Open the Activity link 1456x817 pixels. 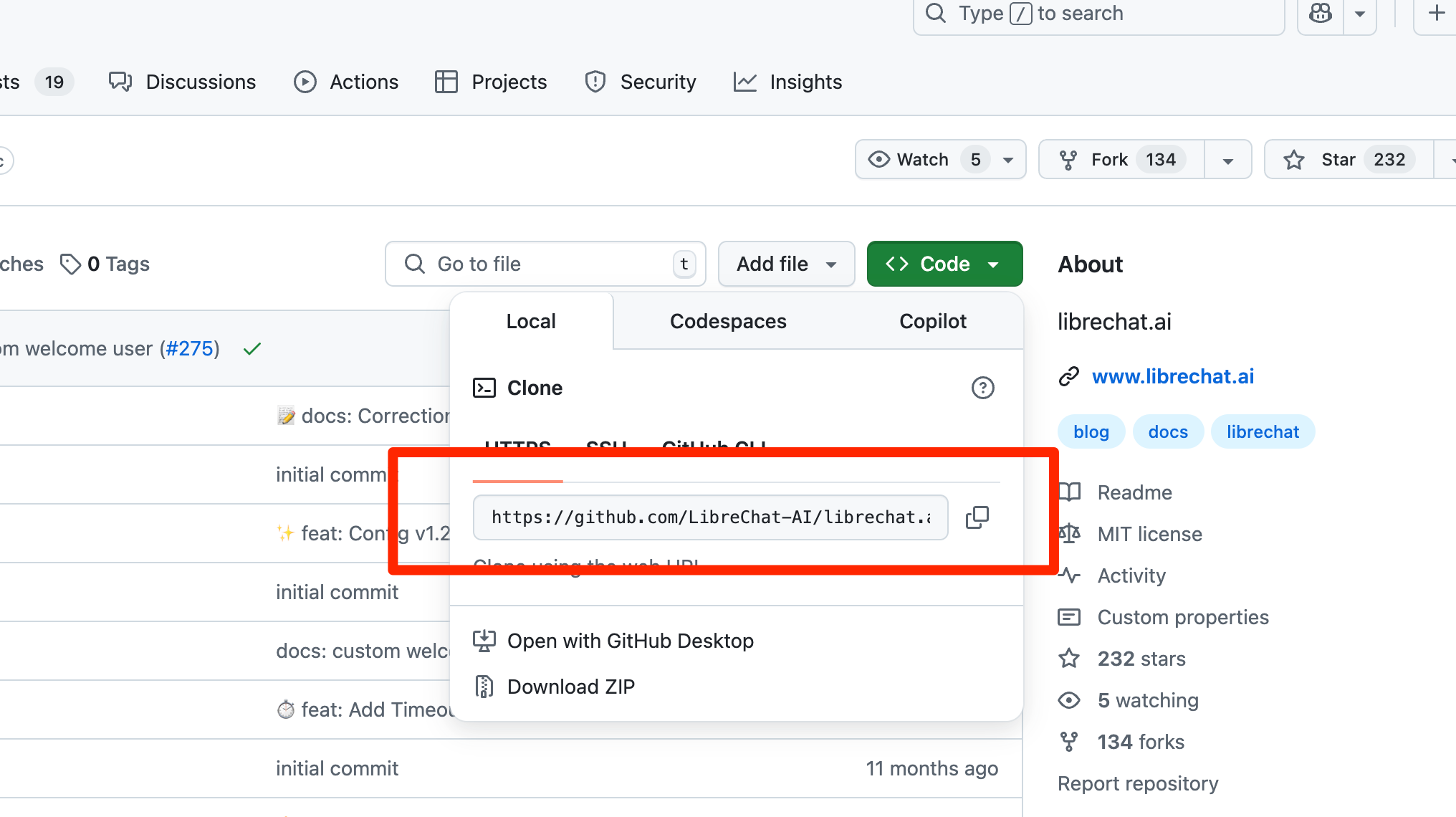(1132, 575)
